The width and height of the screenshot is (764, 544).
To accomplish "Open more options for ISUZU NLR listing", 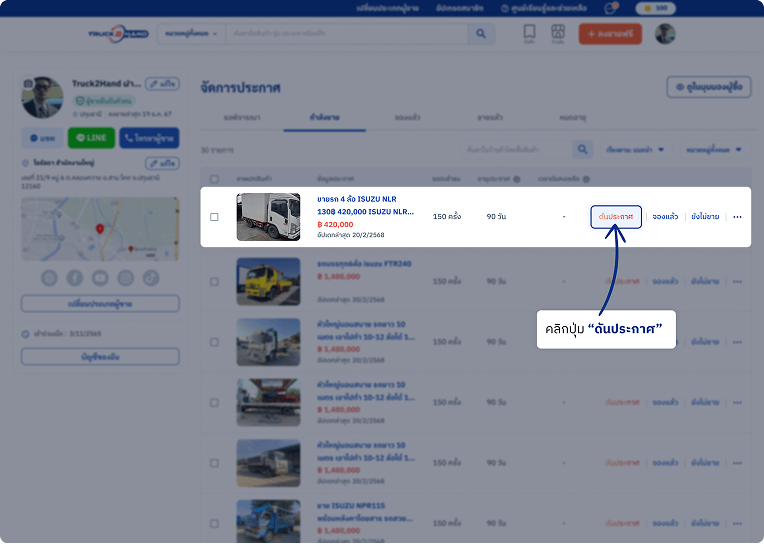I will point(737,216).
